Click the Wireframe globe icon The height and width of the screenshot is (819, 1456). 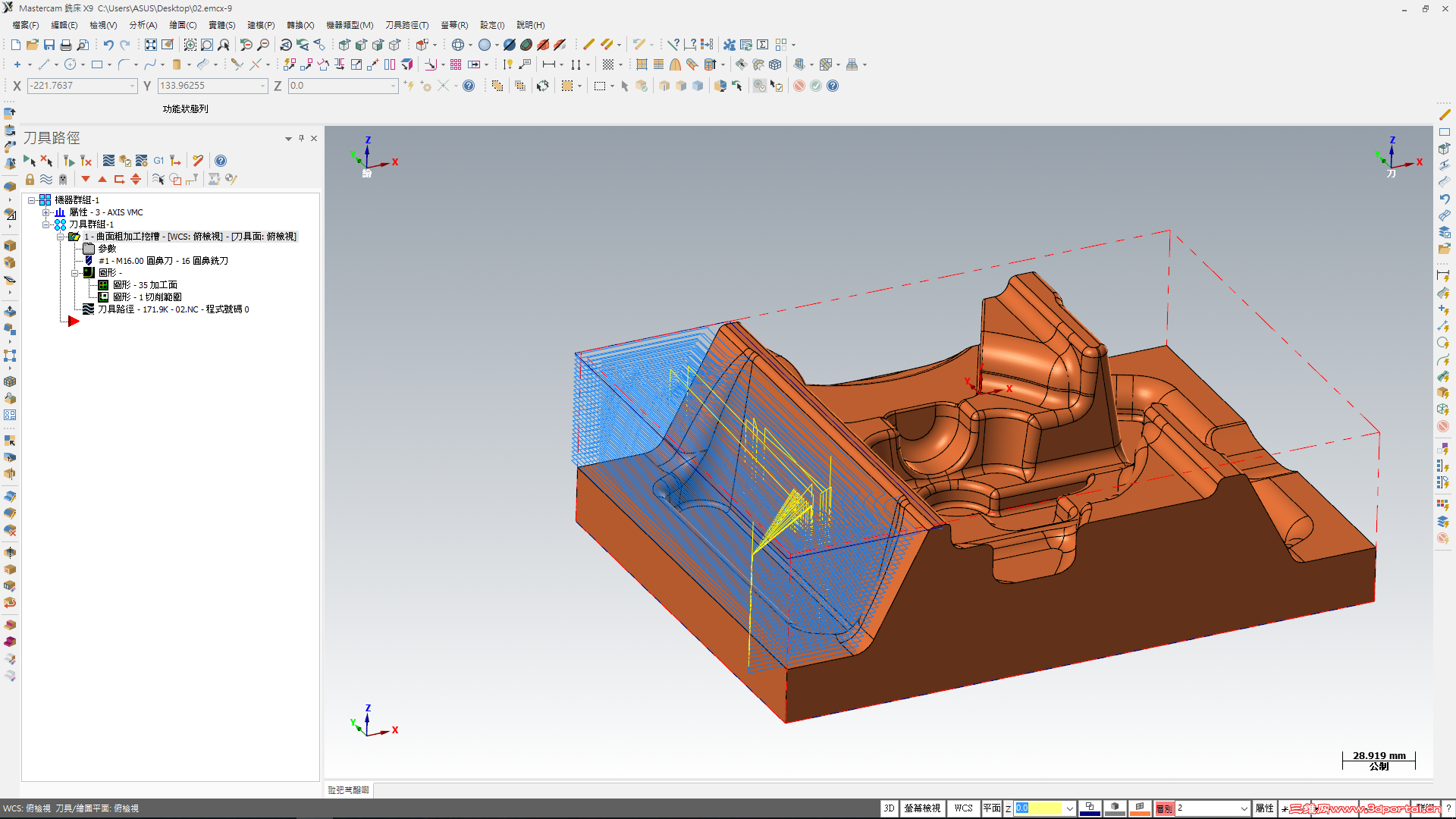[x=457, y=45]
